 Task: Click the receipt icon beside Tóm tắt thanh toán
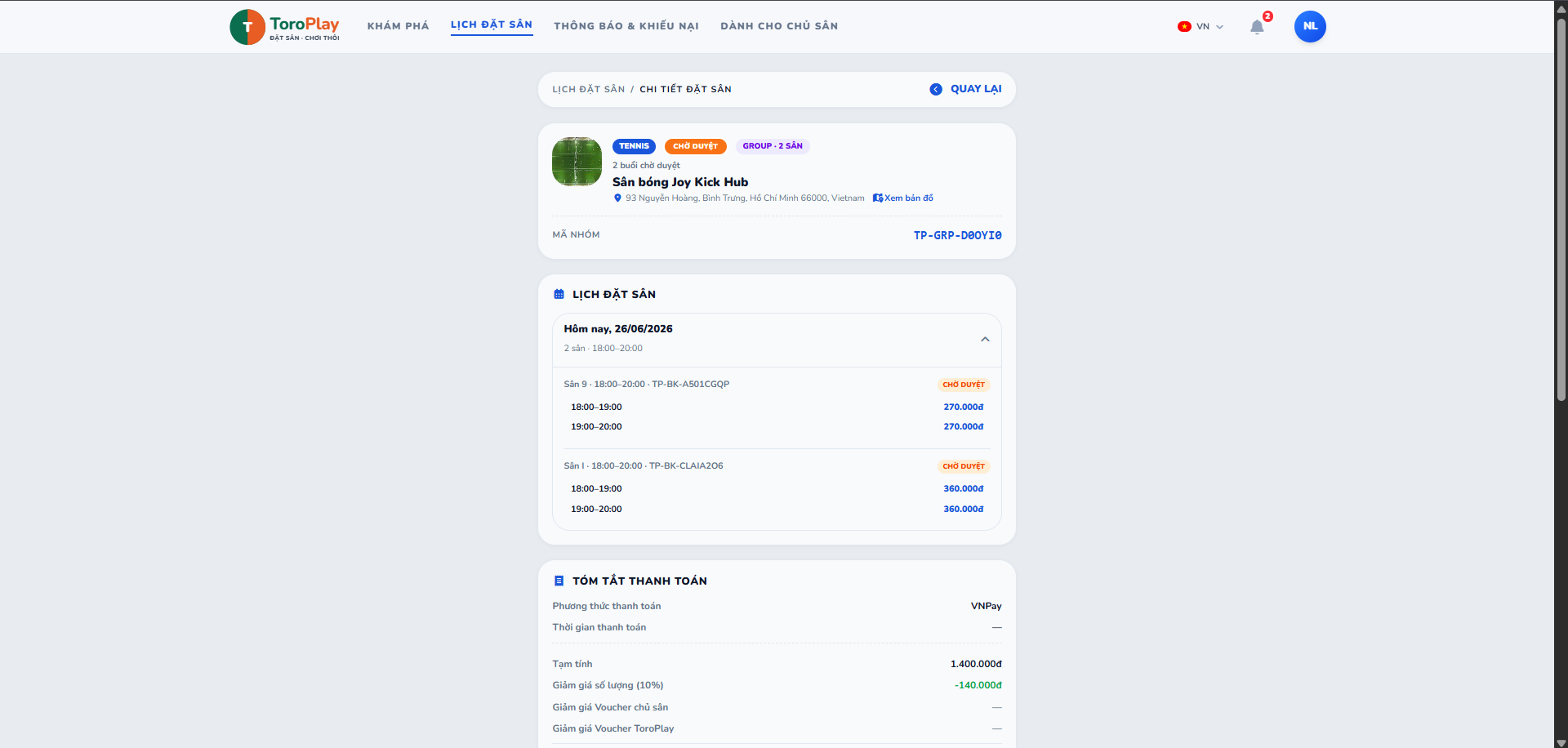559,581
